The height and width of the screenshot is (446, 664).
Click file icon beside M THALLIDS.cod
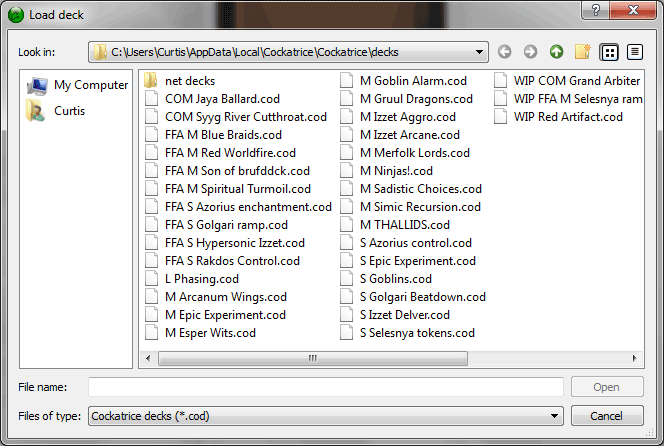pyautogui.click(x=346, y=224)
